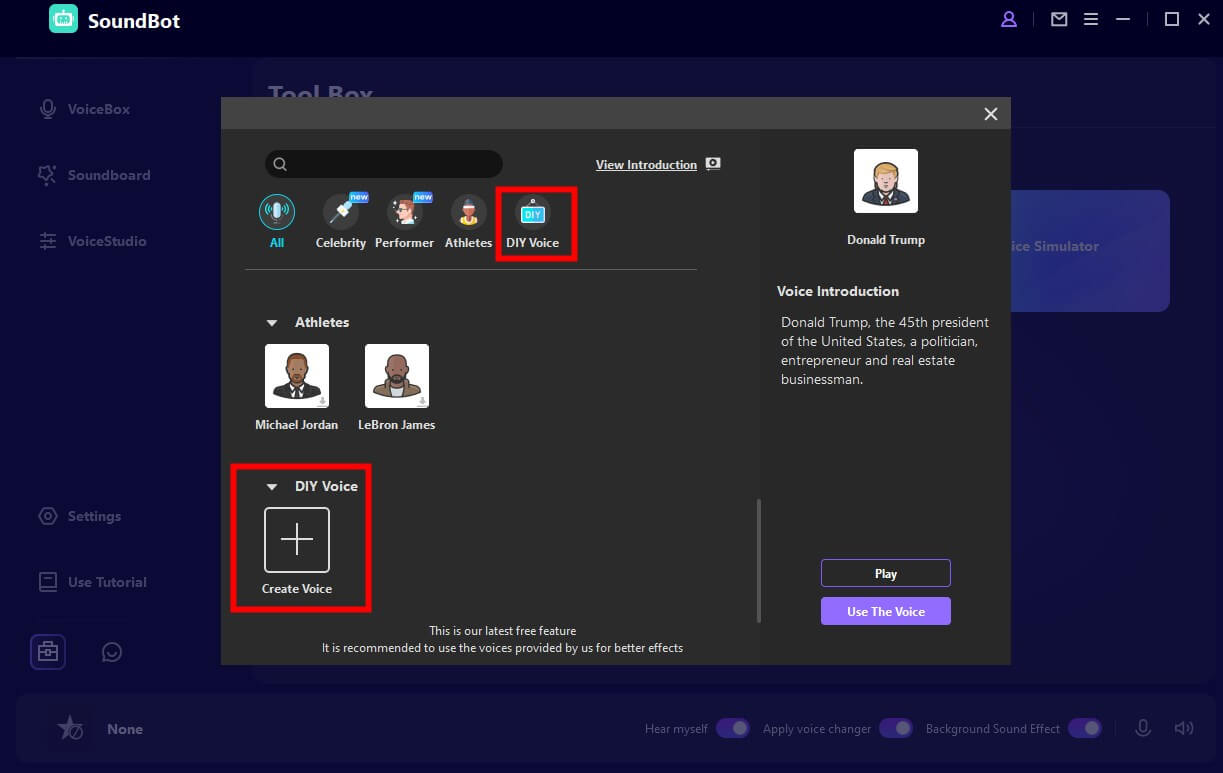This screenshot has width=1223, height=773.
Task: Open the View Introduction link
Action: [x=646, y=165]
